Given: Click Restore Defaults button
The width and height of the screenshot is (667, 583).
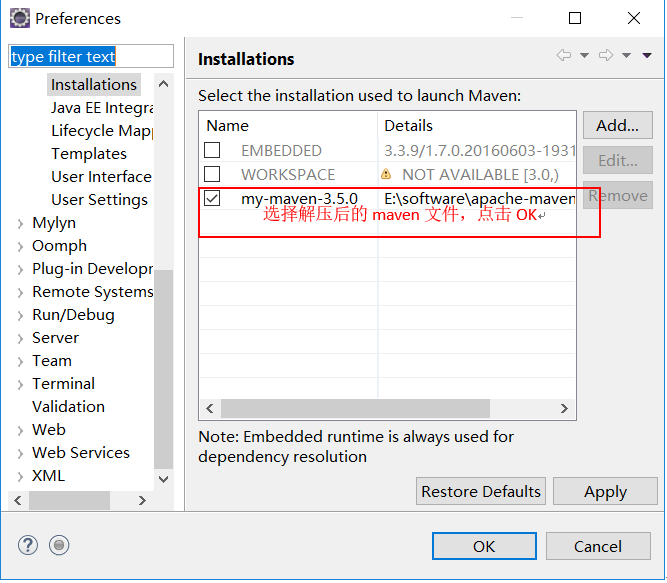Looking at the screenshot, I should click(x=481, y=492).
